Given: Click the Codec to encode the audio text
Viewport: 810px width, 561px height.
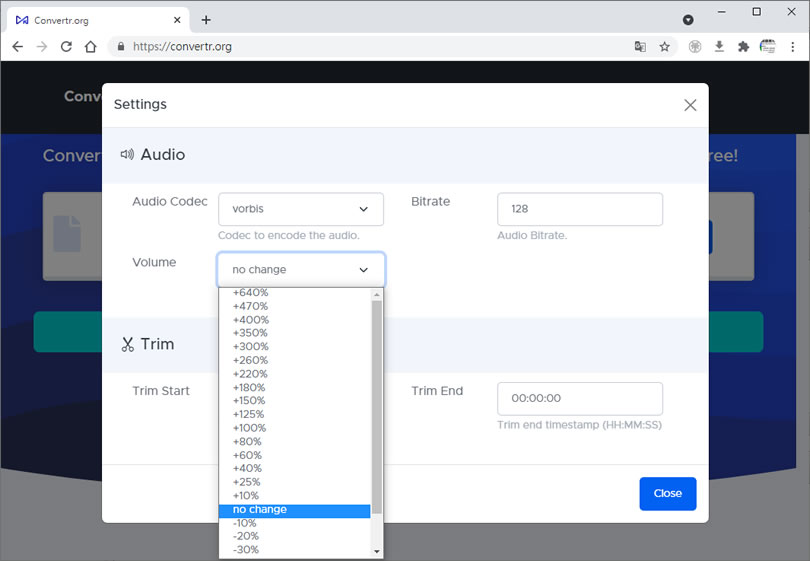Looking at the screenshot, I should click(289, 236).
